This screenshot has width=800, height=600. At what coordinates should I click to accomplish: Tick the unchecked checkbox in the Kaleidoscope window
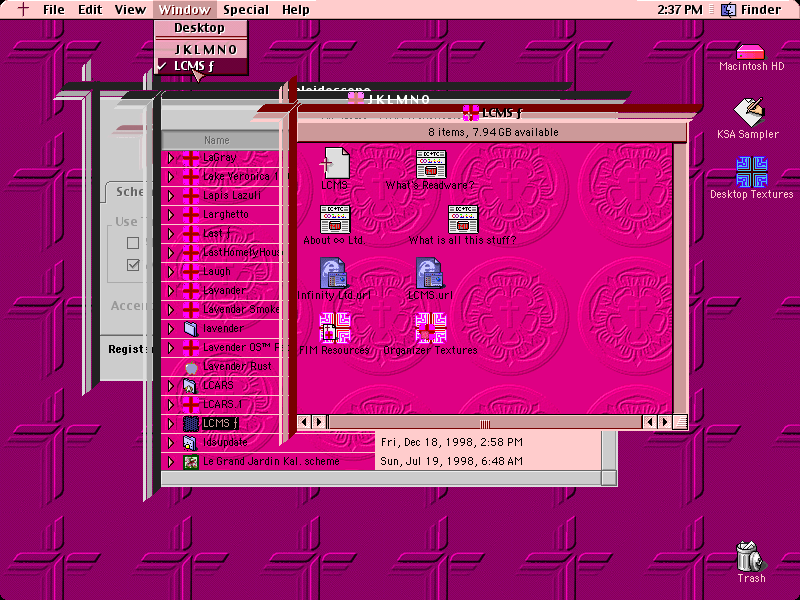(133, 243)
